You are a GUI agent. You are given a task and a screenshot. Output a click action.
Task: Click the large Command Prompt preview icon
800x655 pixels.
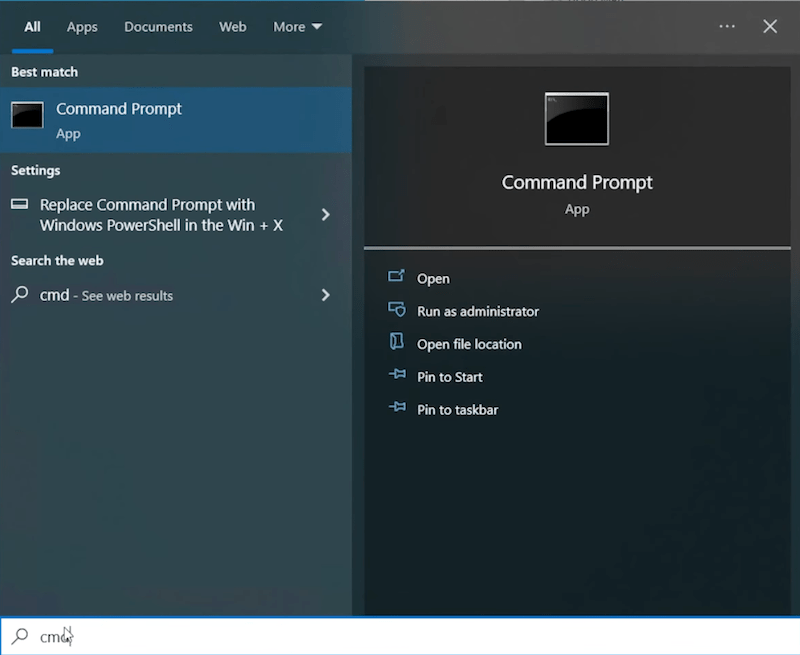pos(577,119)
